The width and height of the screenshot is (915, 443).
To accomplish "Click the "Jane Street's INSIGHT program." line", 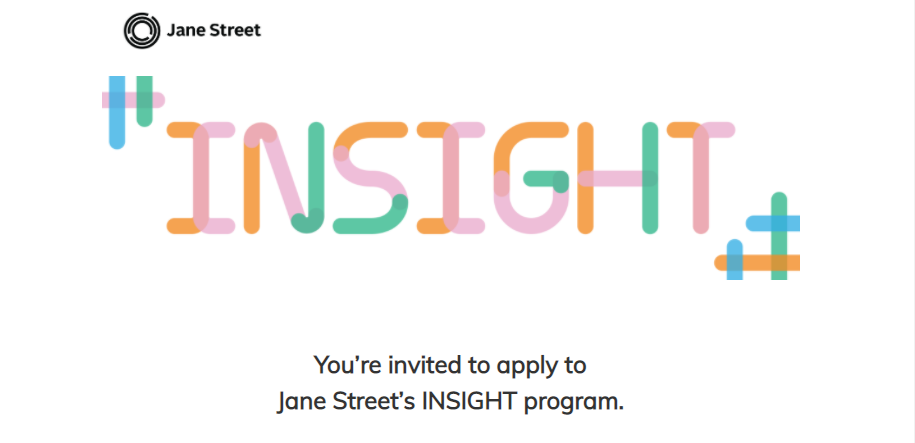I will pos(450,402).
